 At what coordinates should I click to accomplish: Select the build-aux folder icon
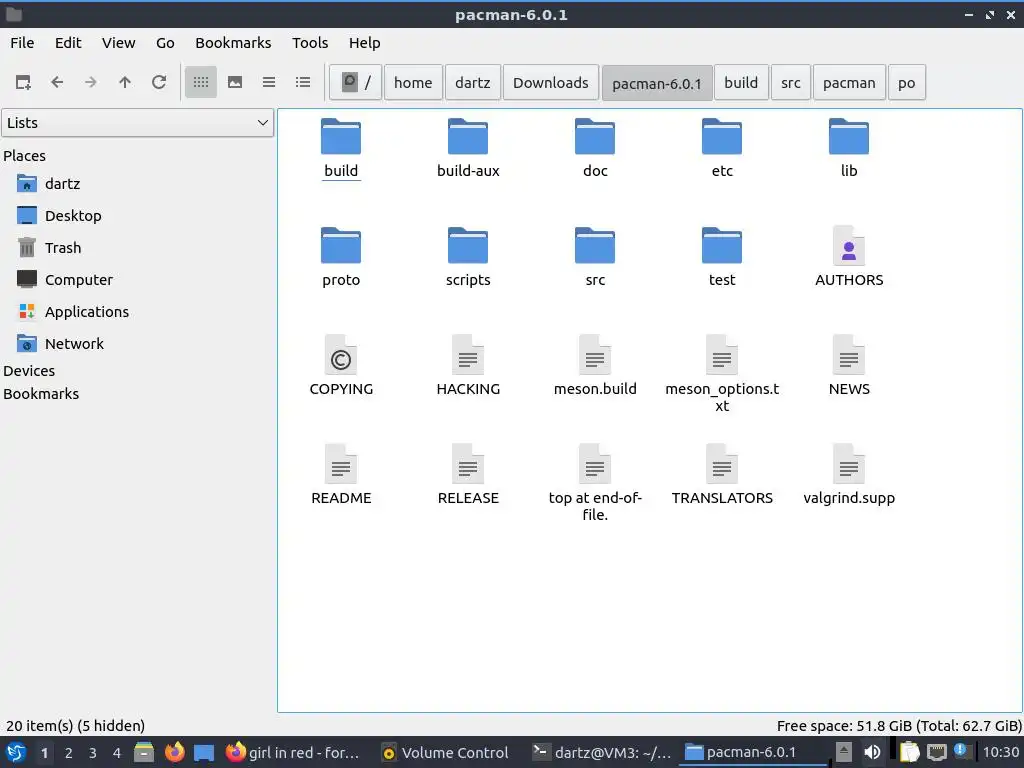[x=468, y=136]
